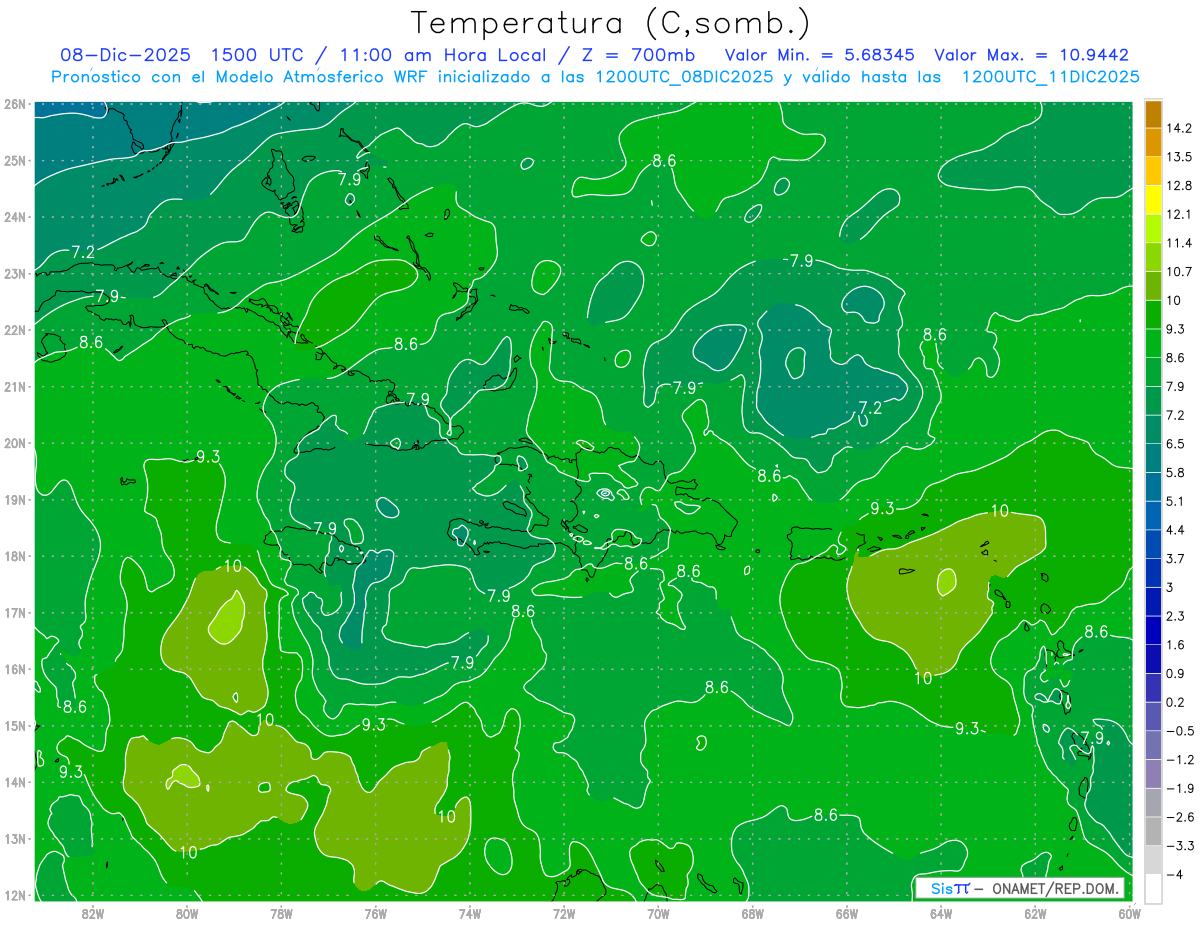Click the '20N' latitude axis label
The image size is (1200, 927).
tap(13, 443)
